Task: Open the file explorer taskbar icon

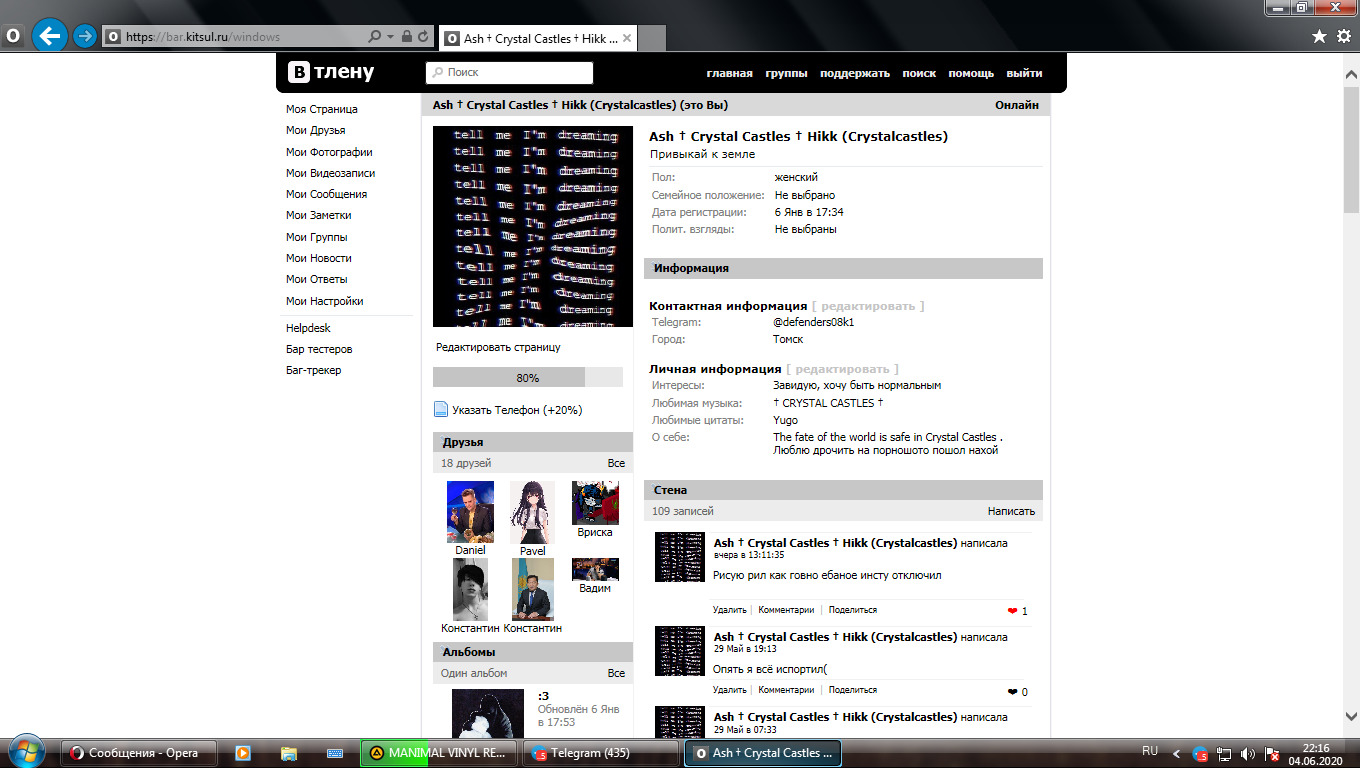Action: coord(289,753)
